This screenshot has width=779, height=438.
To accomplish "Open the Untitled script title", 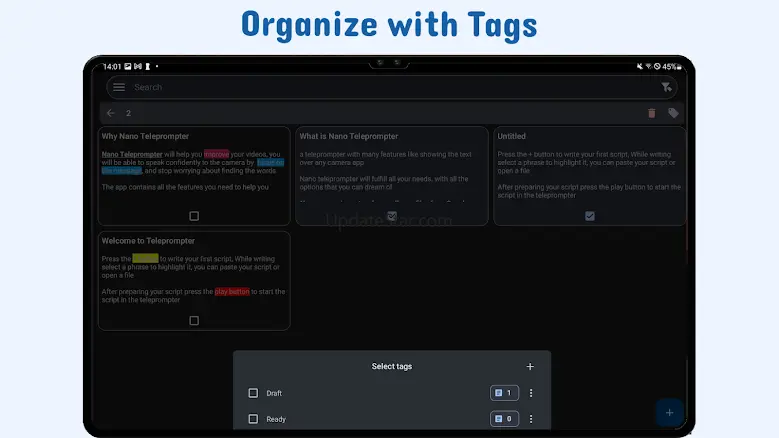I will (511, 136).
